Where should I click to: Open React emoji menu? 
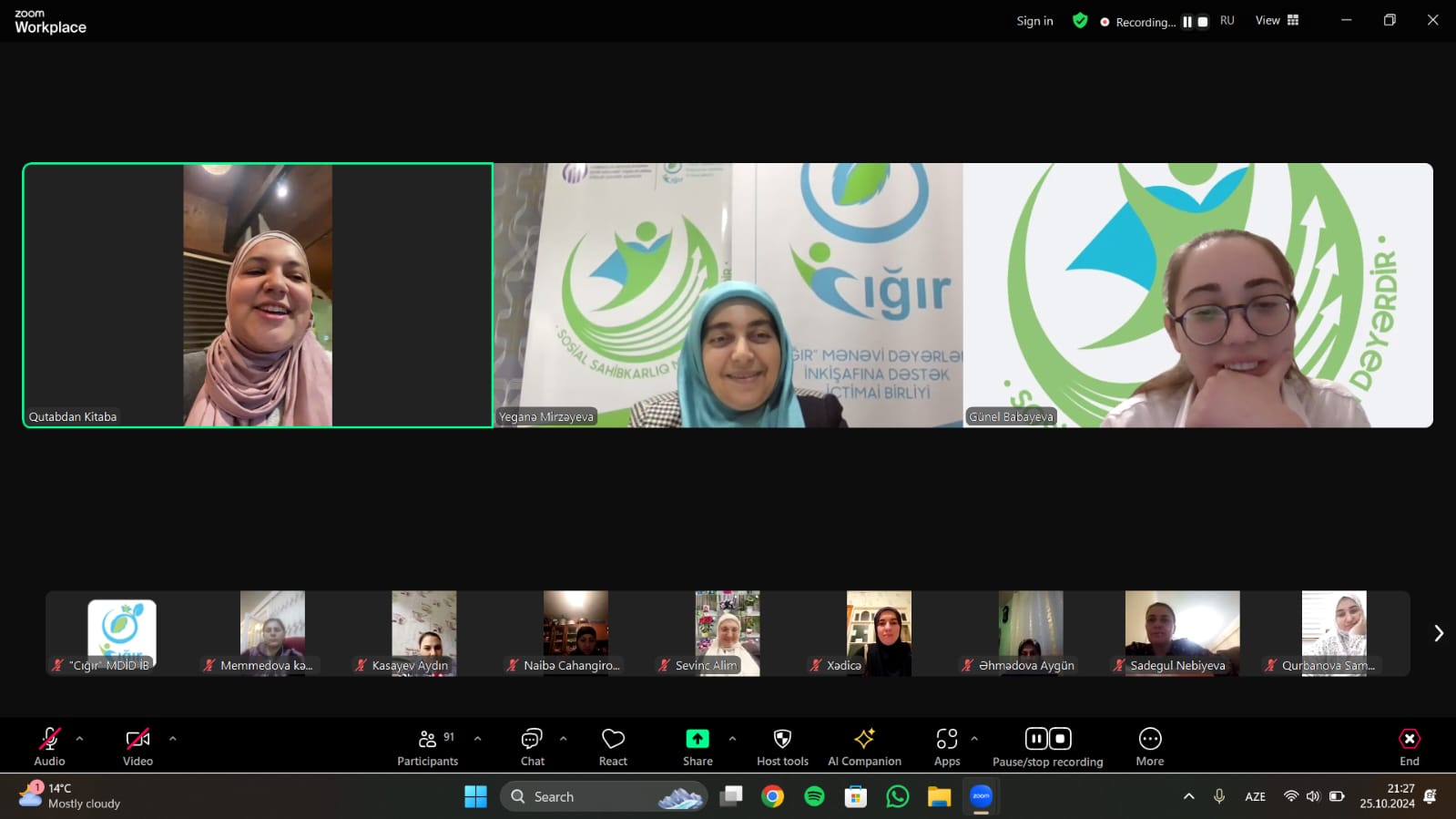coord(613,746)
